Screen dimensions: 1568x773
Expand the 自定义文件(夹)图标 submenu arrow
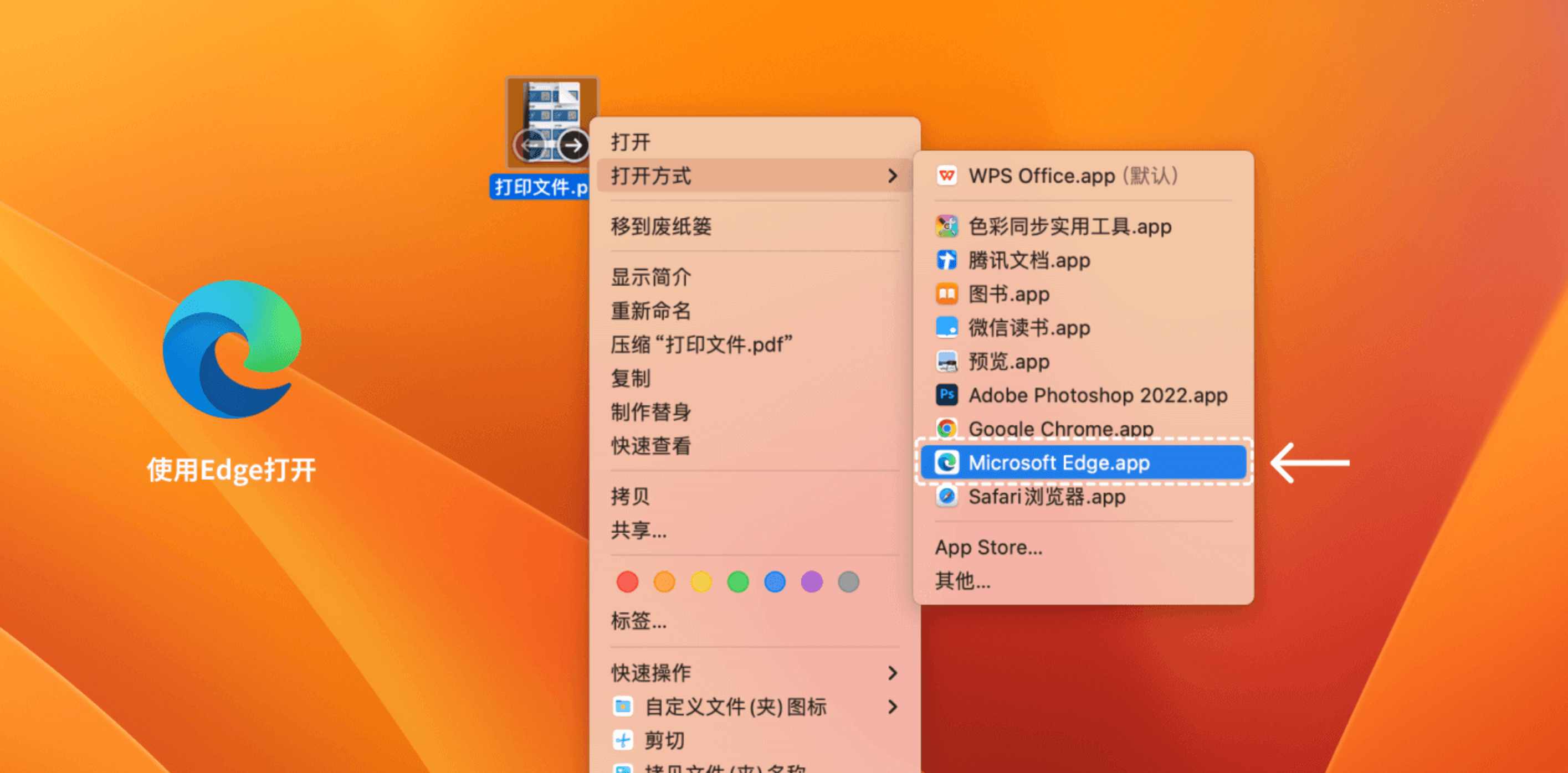[x=893, y=707]
